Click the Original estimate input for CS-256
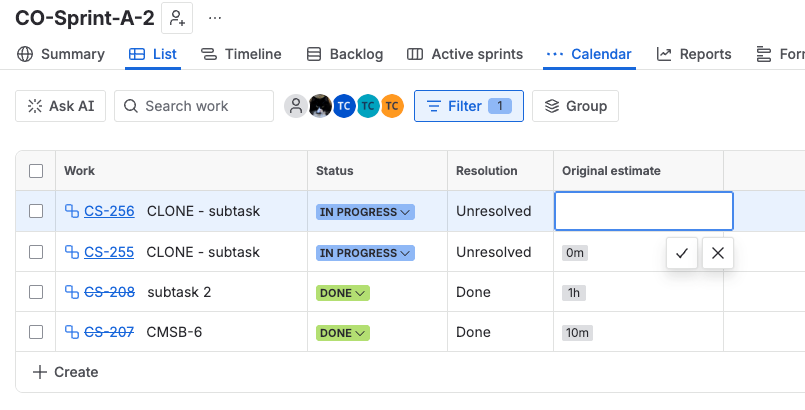This screenshot has height=410, width=805. tap(644, 211)
